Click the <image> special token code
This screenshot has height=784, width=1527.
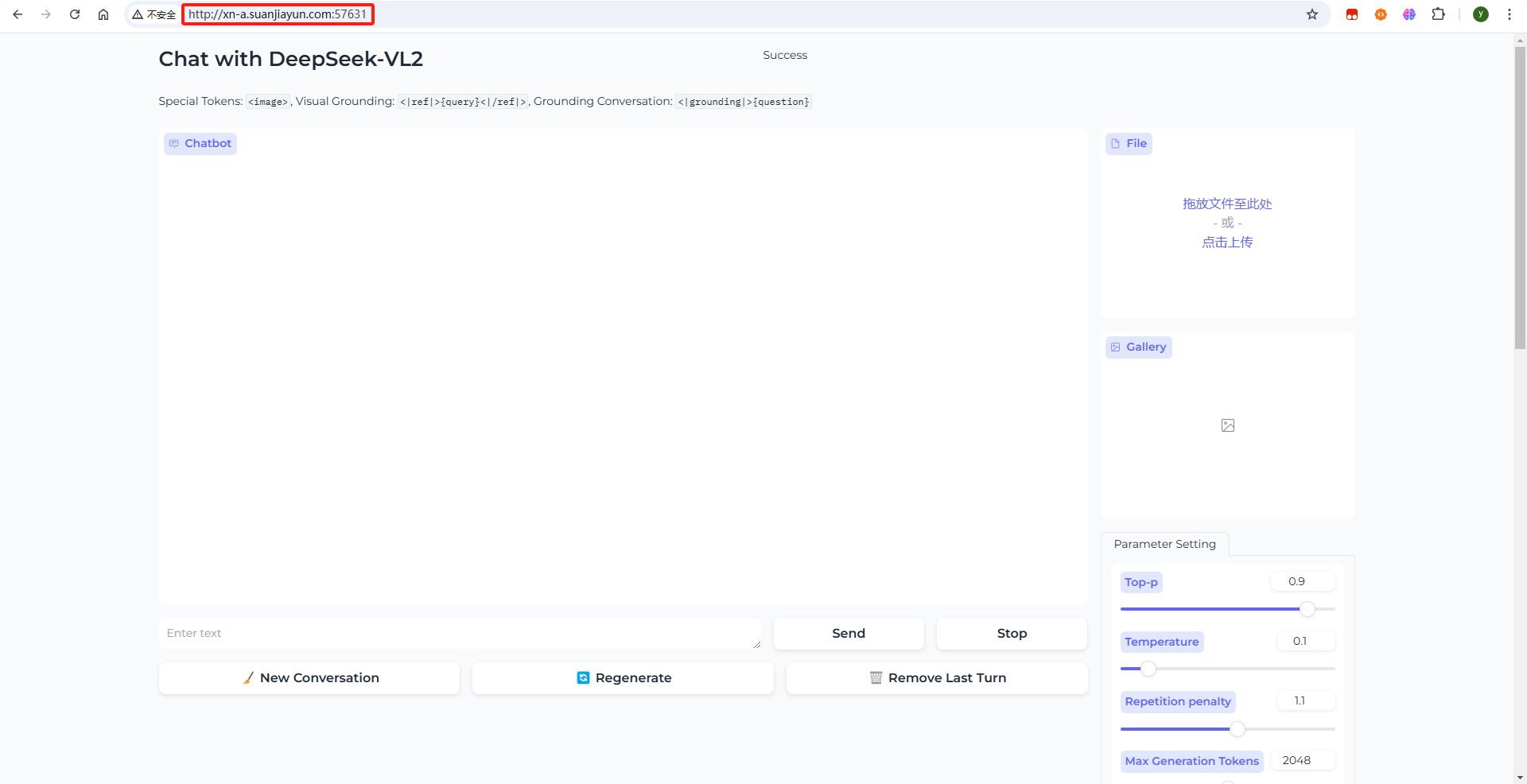[268, 102]
